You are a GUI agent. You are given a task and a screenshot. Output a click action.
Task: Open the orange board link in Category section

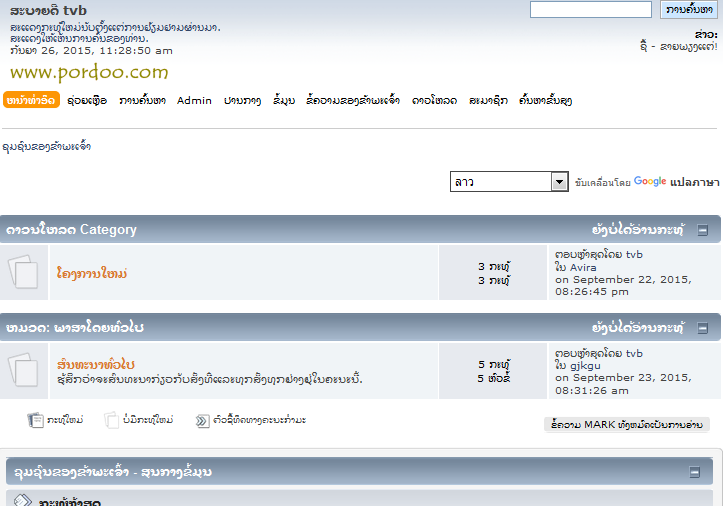click(92, 273)
